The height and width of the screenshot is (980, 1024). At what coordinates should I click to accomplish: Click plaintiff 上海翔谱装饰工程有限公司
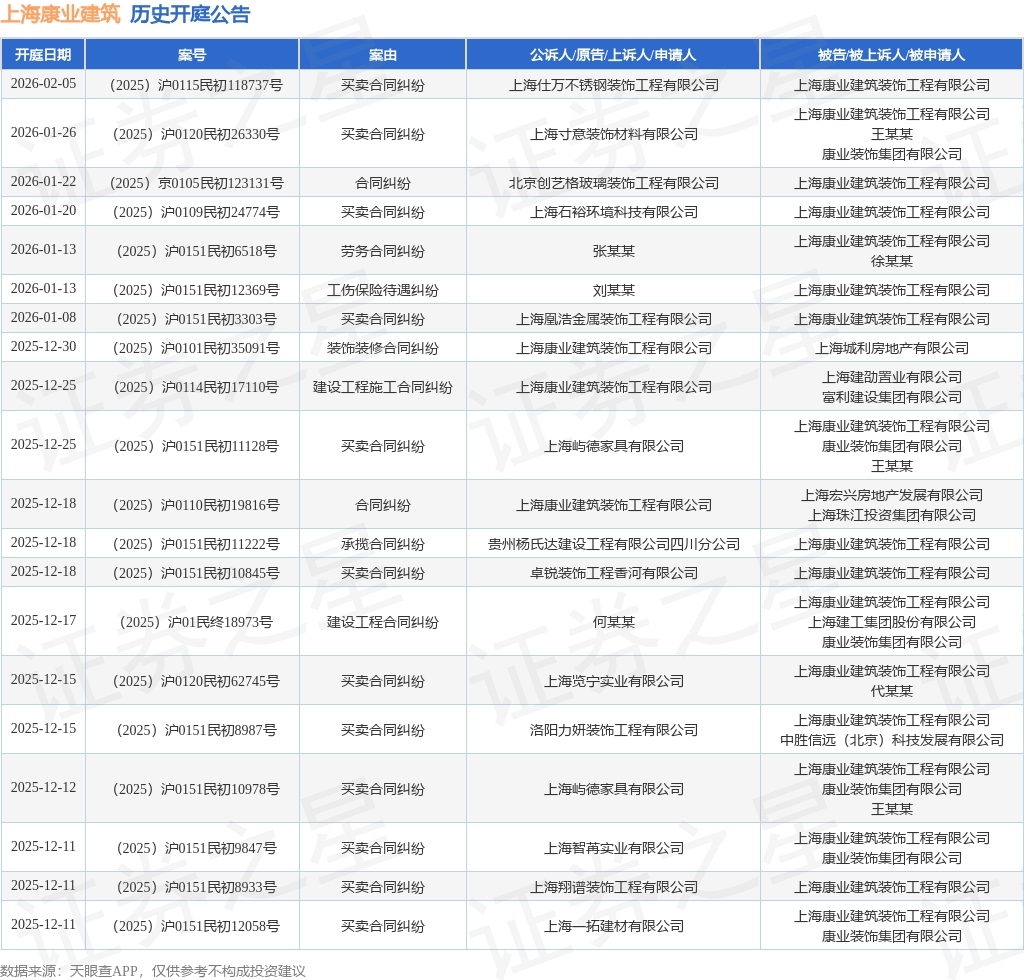coord(614,887)
